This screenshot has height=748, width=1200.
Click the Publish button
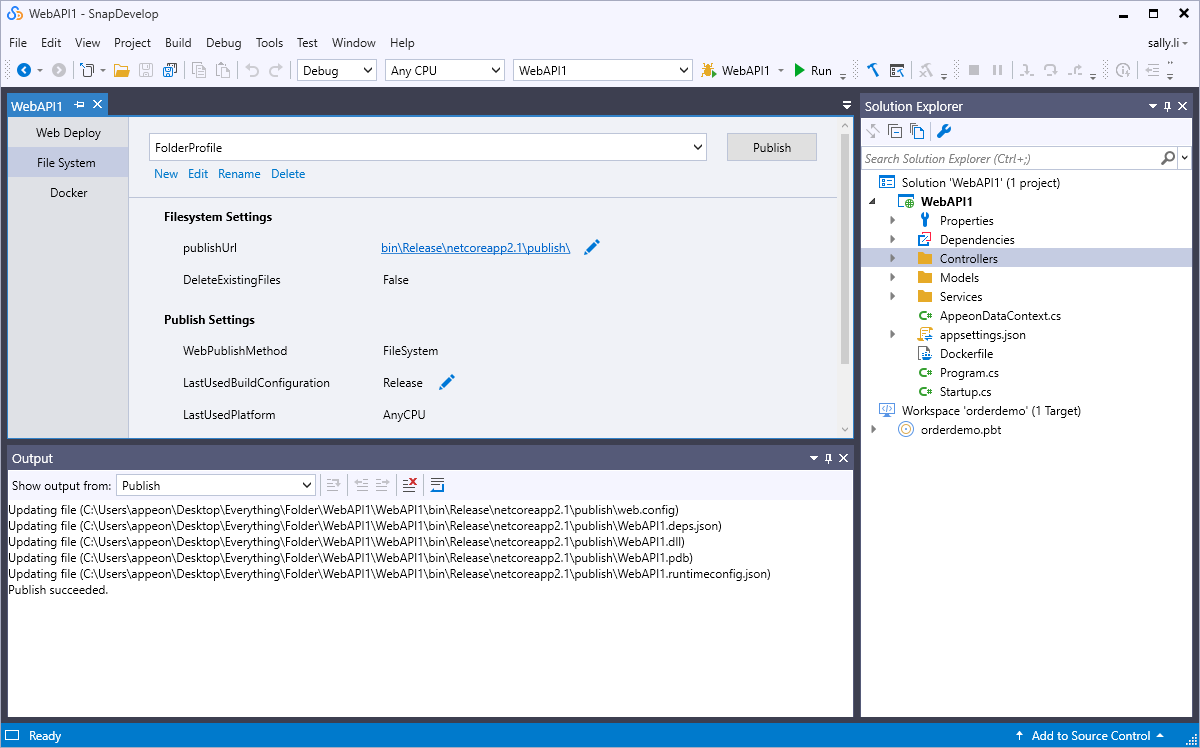(771, 147)
